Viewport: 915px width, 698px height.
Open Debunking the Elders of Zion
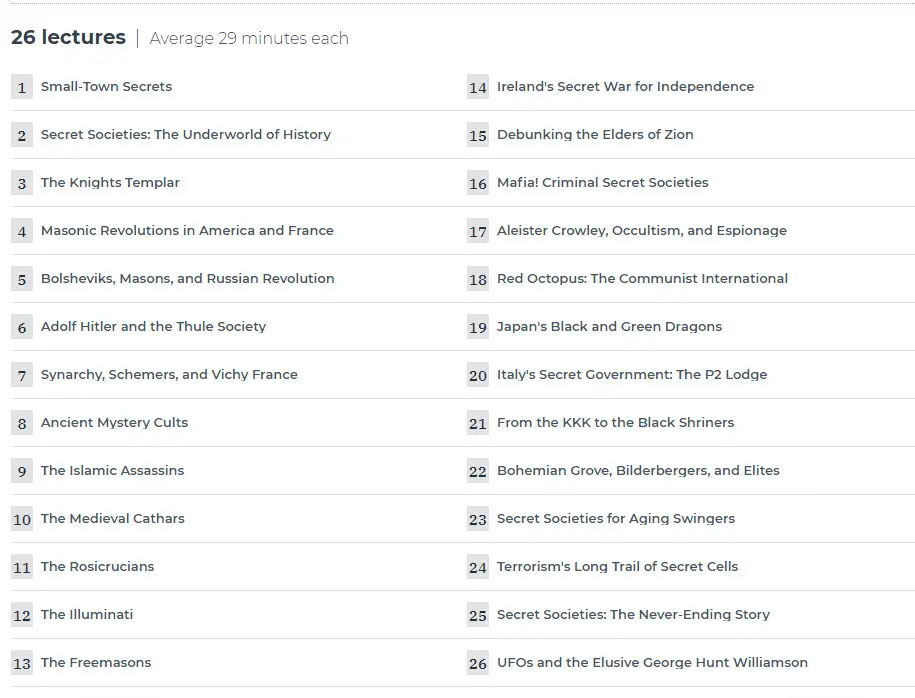pos(595,134)
